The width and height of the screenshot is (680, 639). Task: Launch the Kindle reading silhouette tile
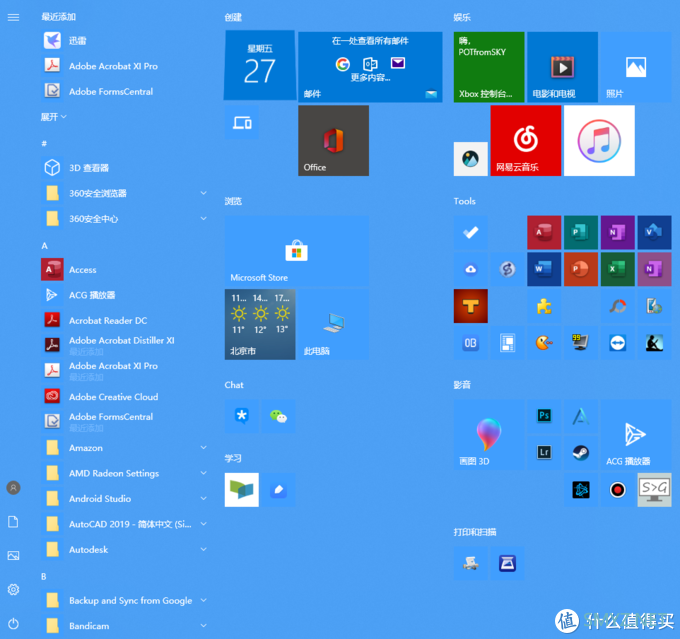(654, 343)
